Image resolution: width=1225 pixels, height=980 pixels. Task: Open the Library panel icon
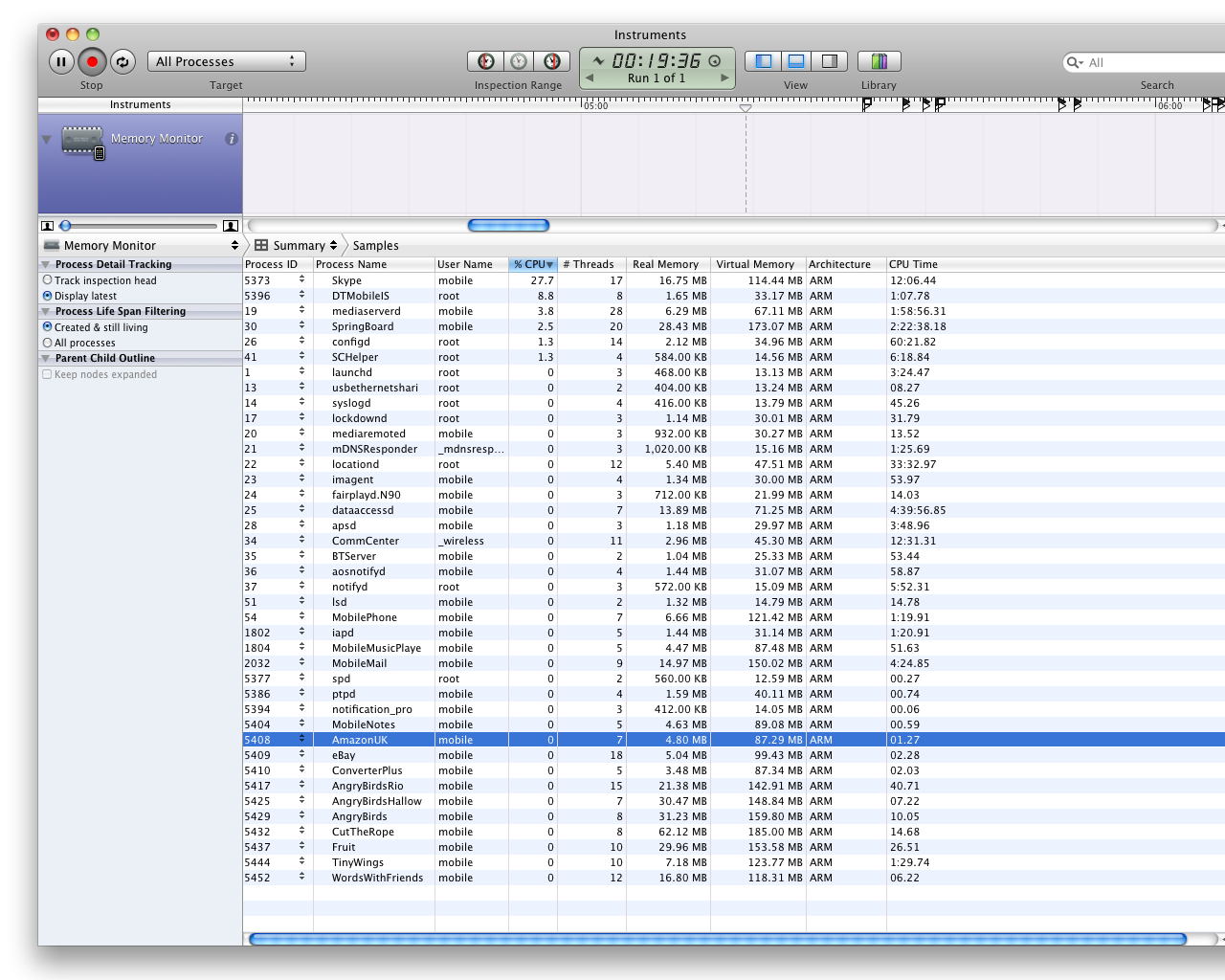click(879, 62)
